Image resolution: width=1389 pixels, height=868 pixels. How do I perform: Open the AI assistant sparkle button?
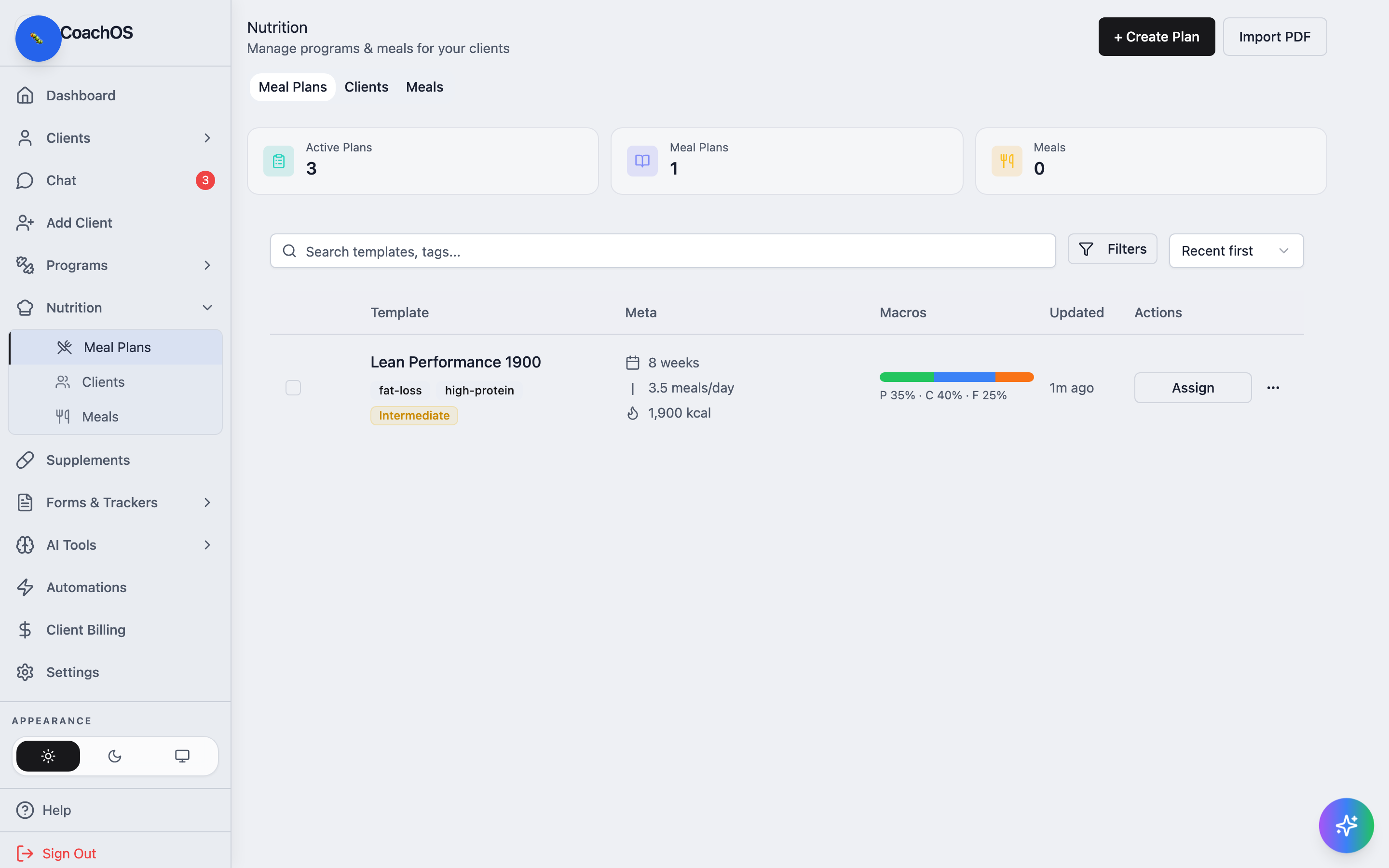[x=1346, y=826]
